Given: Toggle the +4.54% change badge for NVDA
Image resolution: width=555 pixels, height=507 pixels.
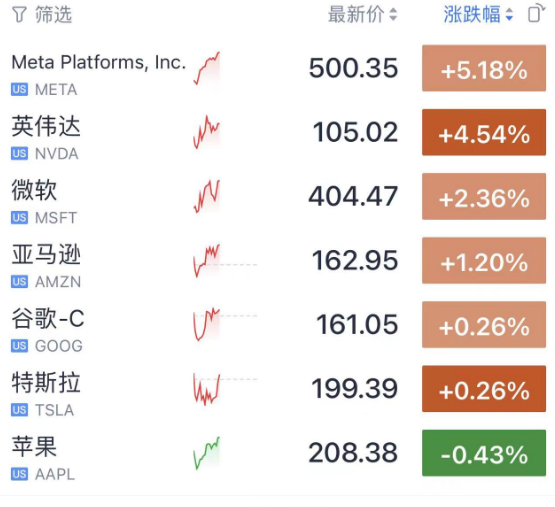Looking at the screenshot, I should click(484, 132).
